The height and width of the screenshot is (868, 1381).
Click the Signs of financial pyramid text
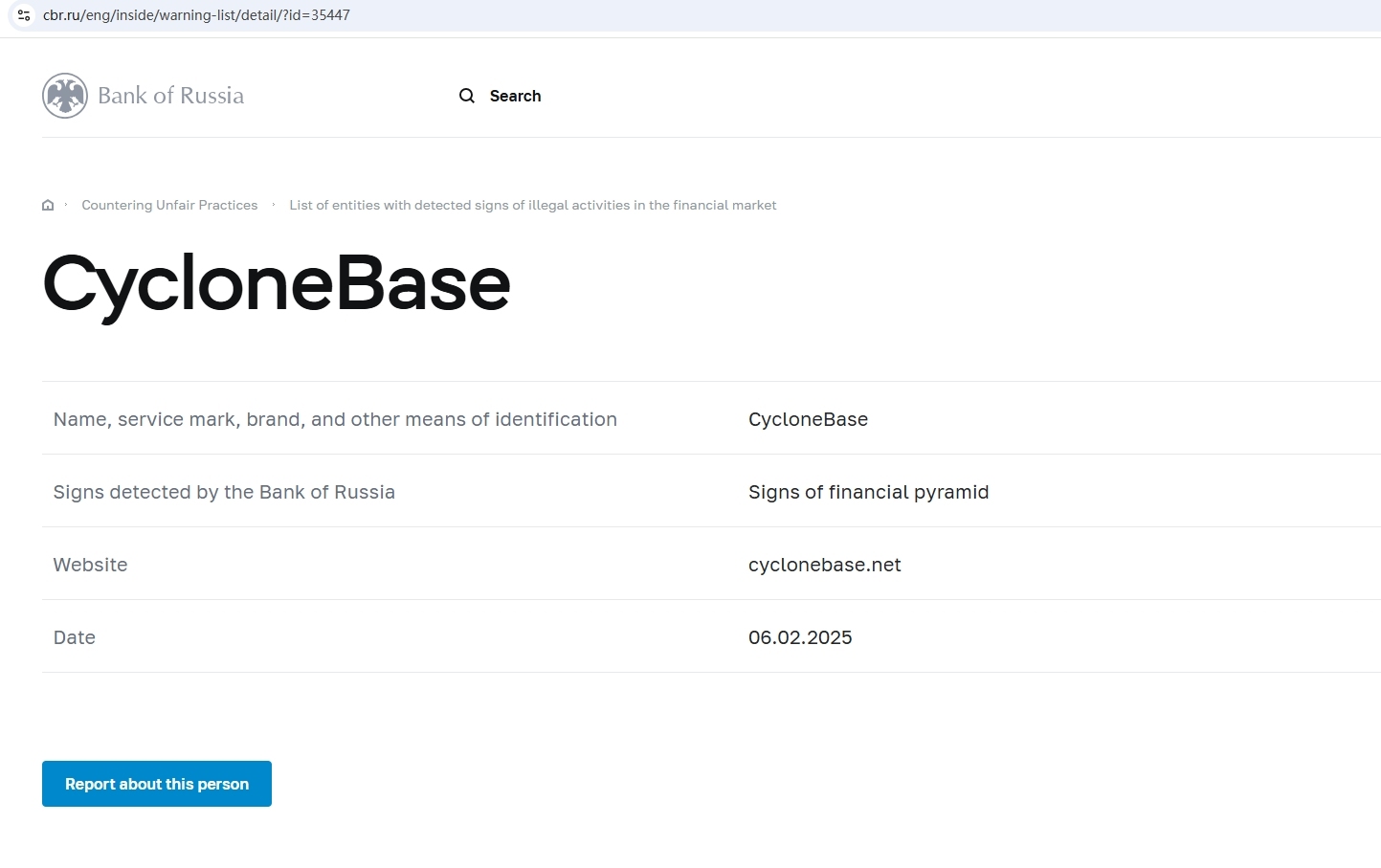coord(868,492)
